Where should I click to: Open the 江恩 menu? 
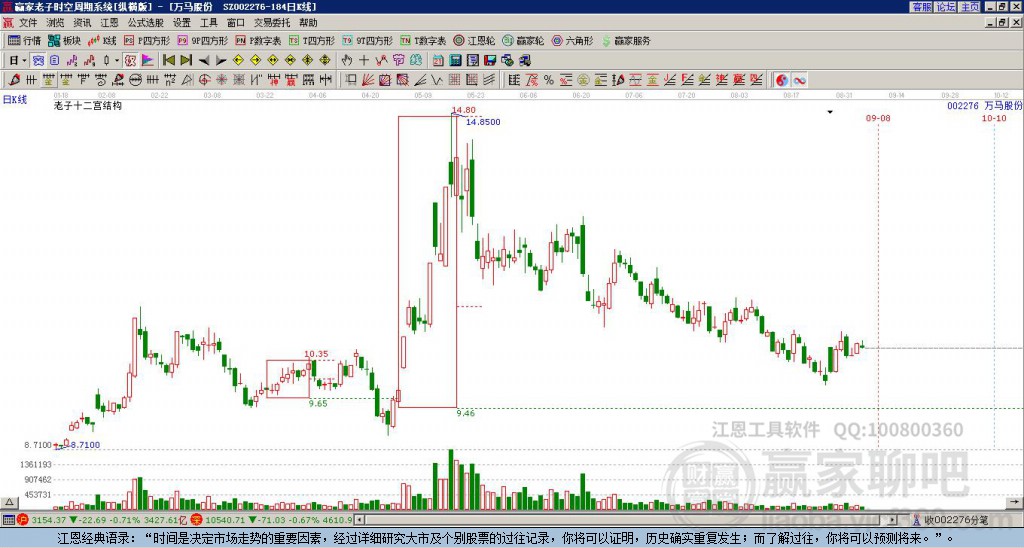109,23
